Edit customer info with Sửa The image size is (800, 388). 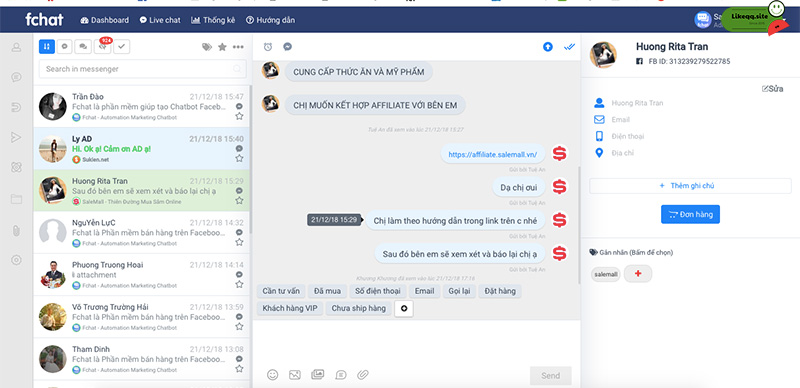[x=772, y=89]
